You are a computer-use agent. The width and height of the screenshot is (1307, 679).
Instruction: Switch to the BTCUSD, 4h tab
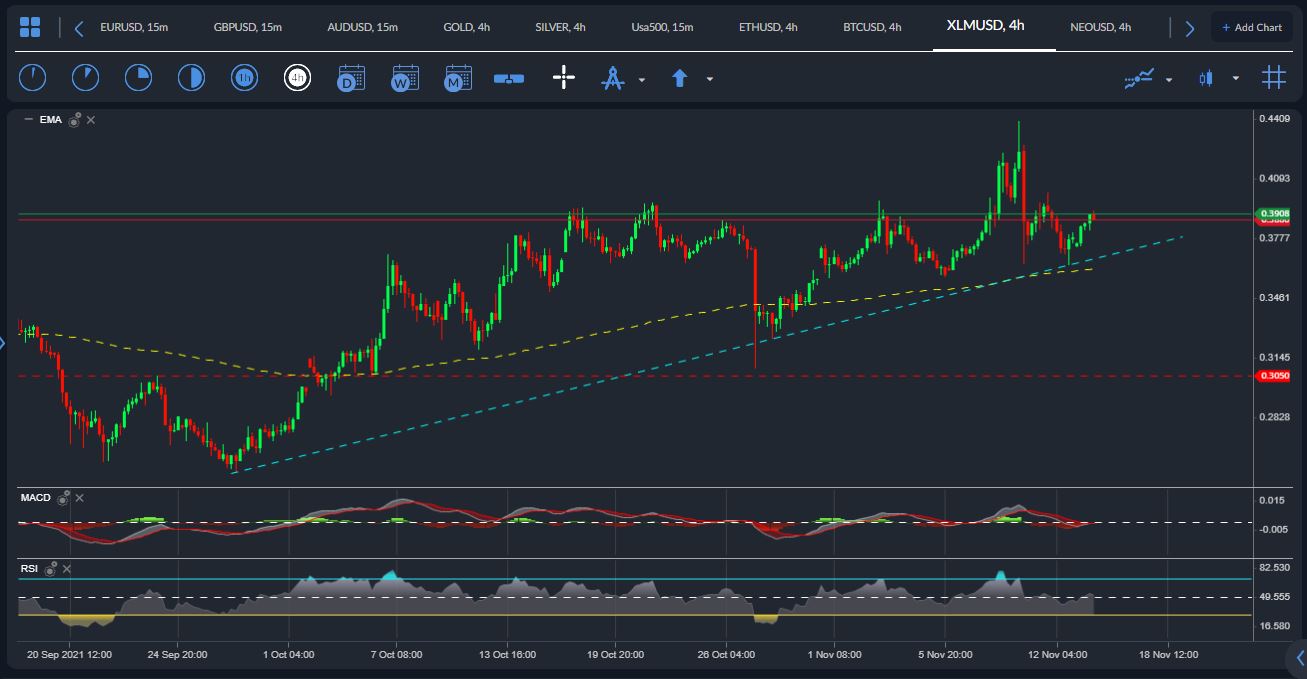(x=872, y=27)
